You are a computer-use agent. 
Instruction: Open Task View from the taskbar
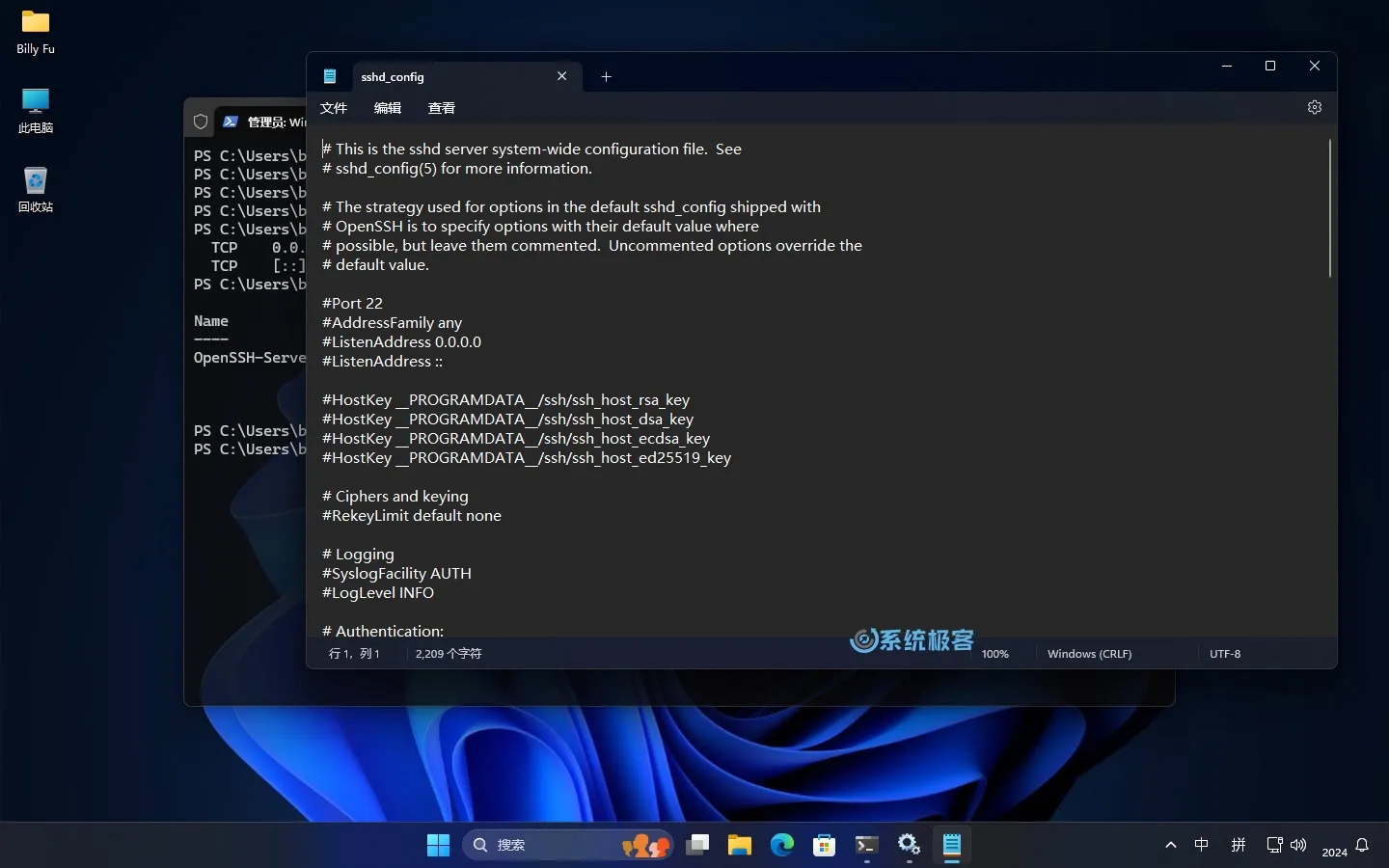pos(697,845)
